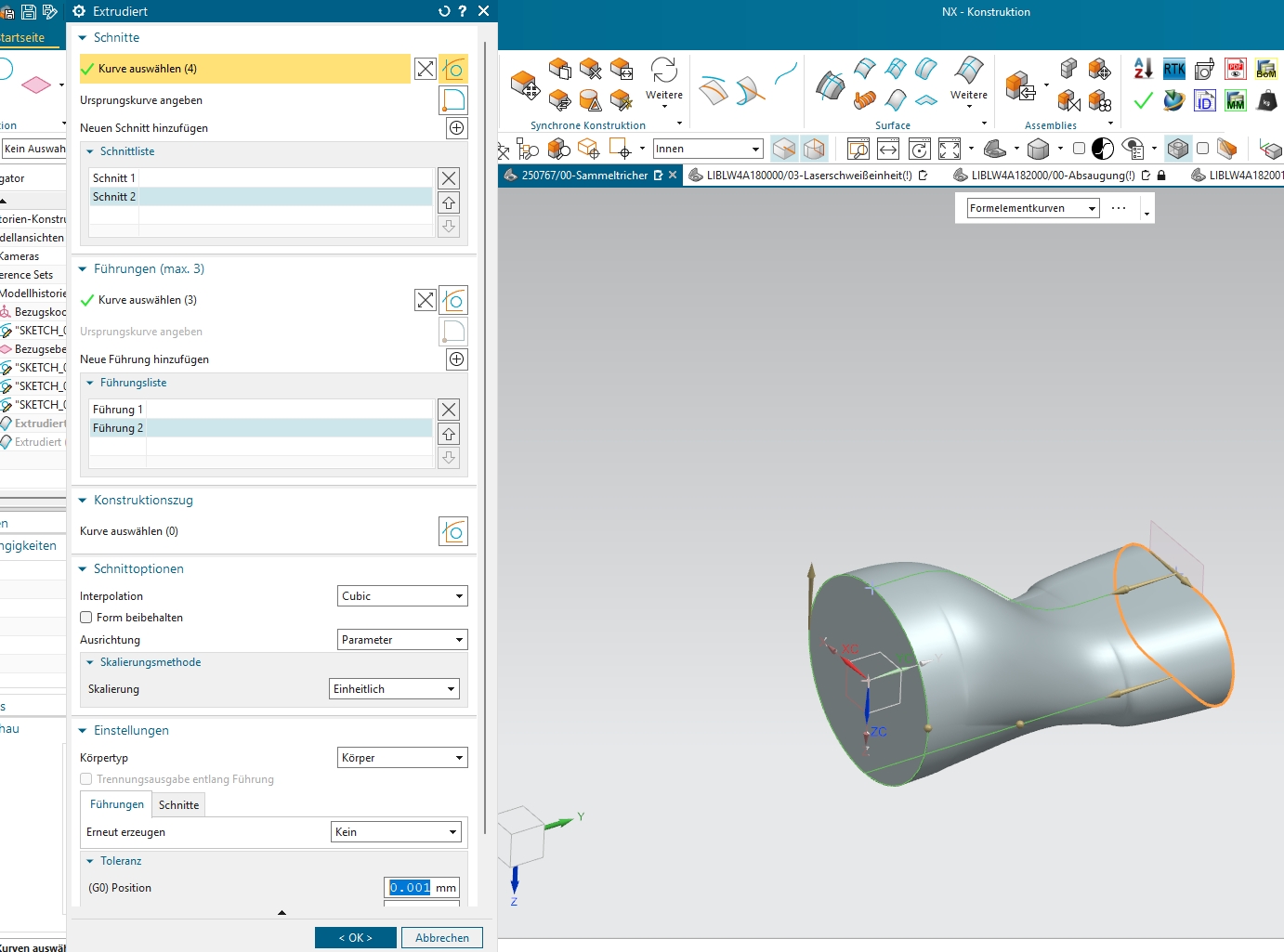Click the PDF export icon
The width and height of the screenshot is (1284, 952).
[1236, 70]
